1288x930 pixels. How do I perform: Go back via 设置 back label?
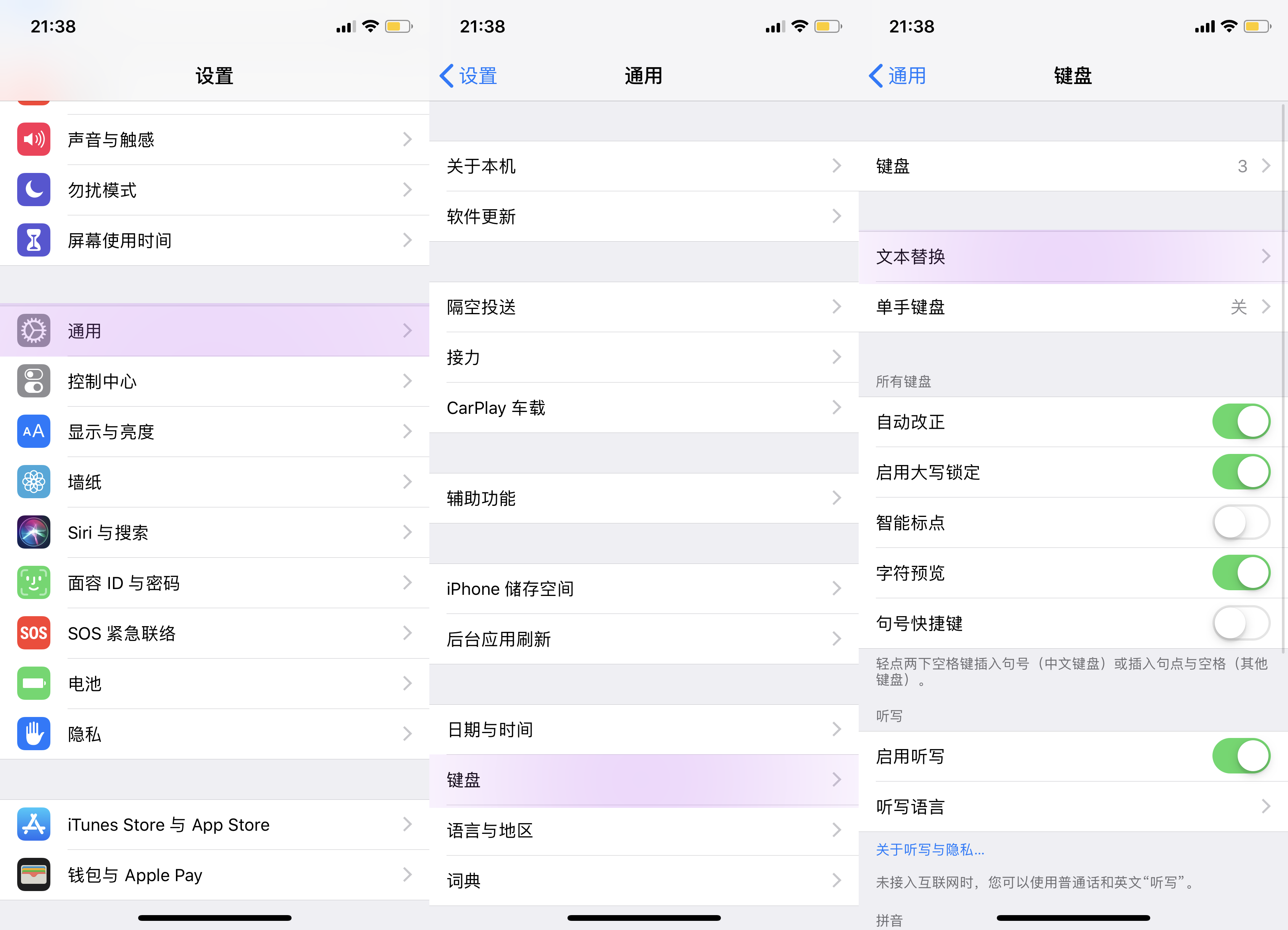click(x=478, y=76)
